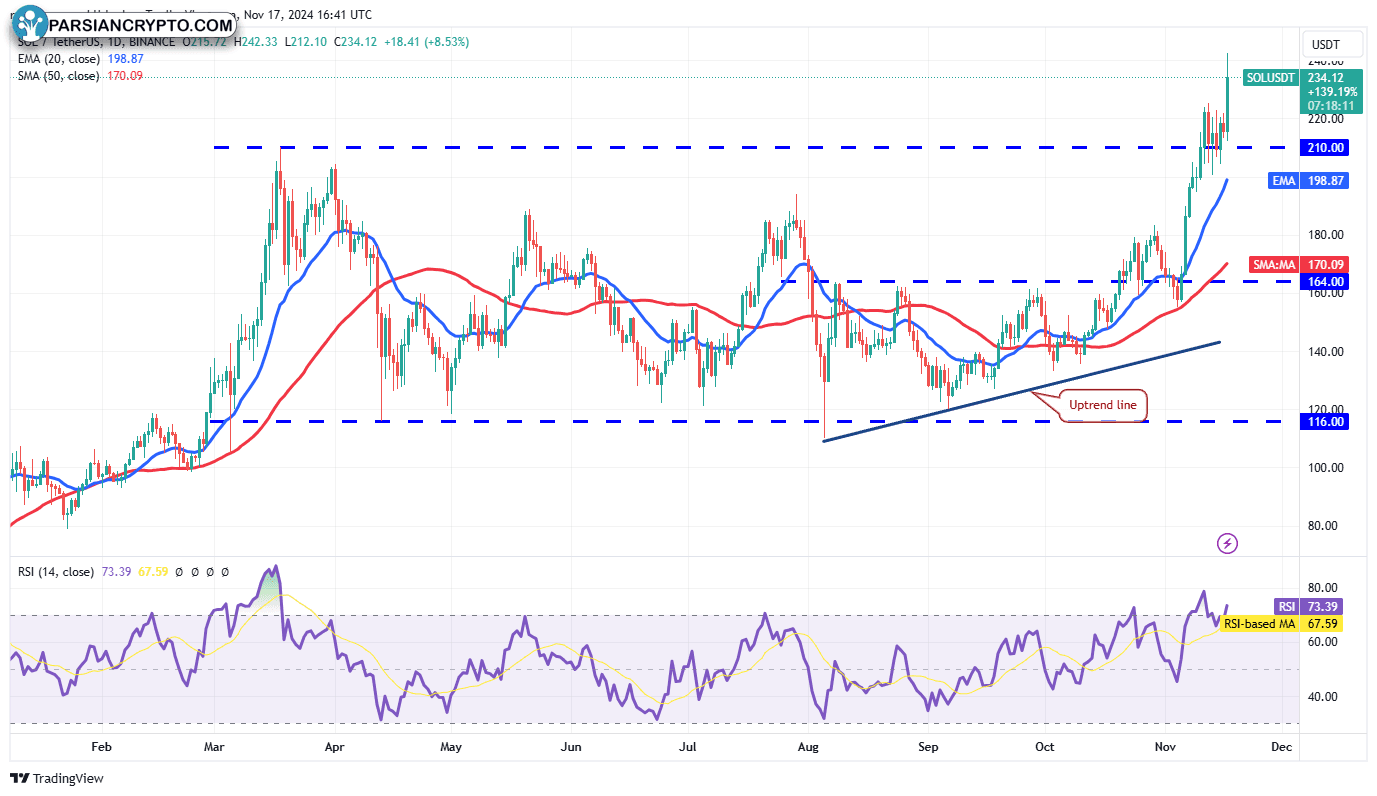The image size is (1377, 796).
Task: Click the Mar label on time axis
Action: tap(213, 747)
